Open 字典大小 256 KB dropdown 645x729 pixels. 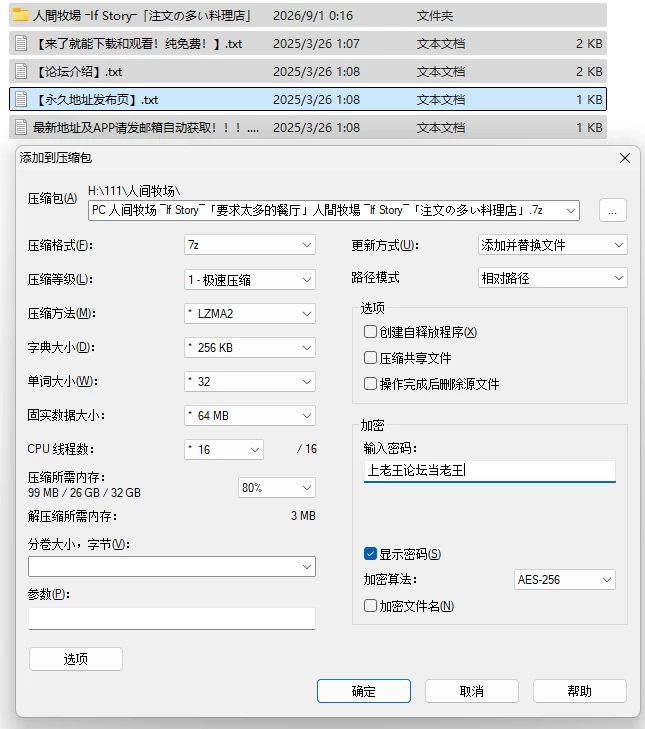[250, 347]
